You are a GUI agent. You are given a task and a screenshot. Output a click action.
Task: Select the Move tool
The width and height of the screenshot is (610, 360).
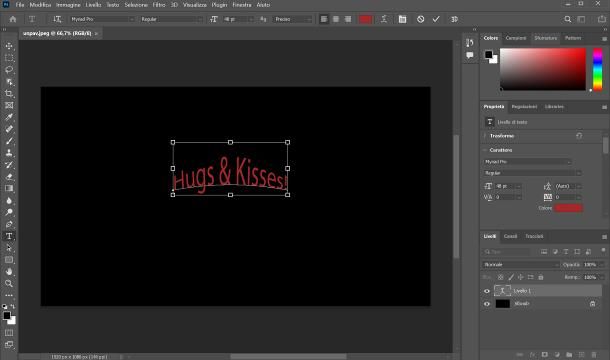pos(9,46)
